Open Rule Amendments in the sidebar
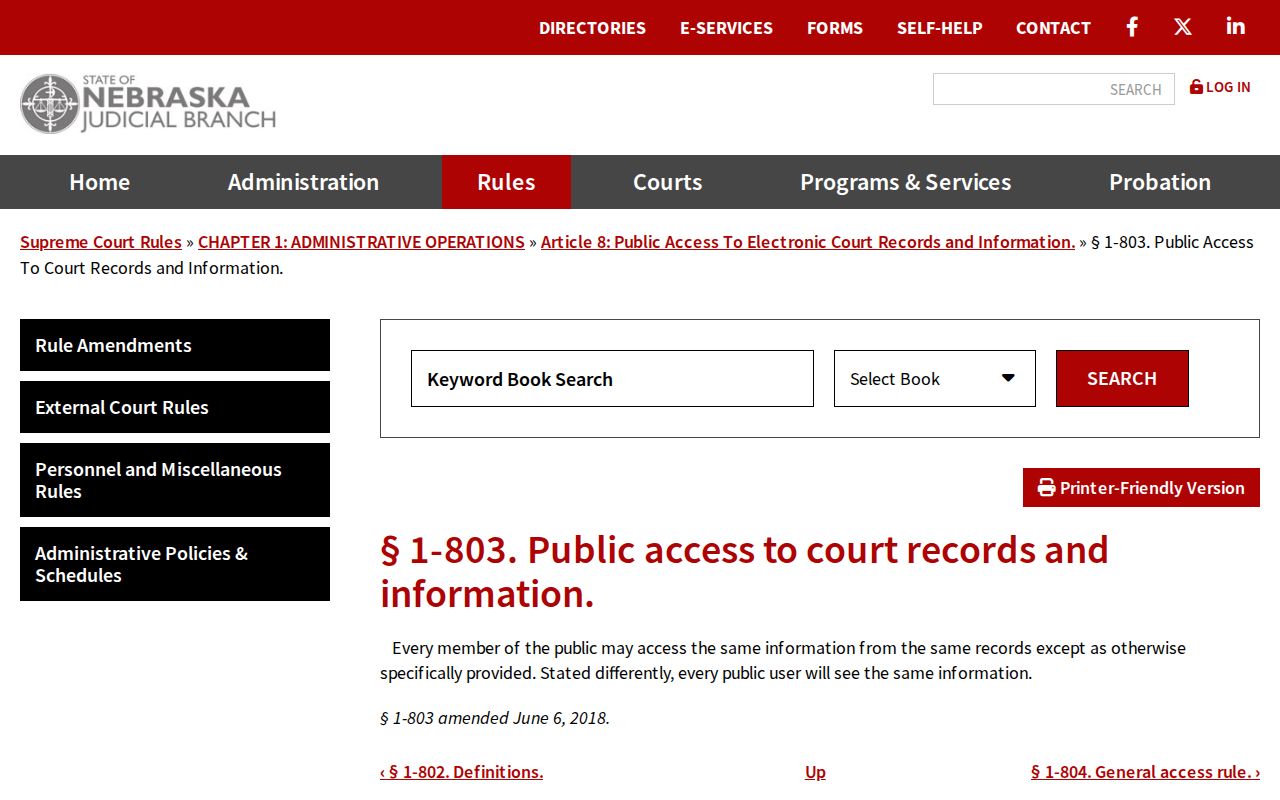This screenshot has height=800, width=1280. pyautogui.click(x=175, y=345)
